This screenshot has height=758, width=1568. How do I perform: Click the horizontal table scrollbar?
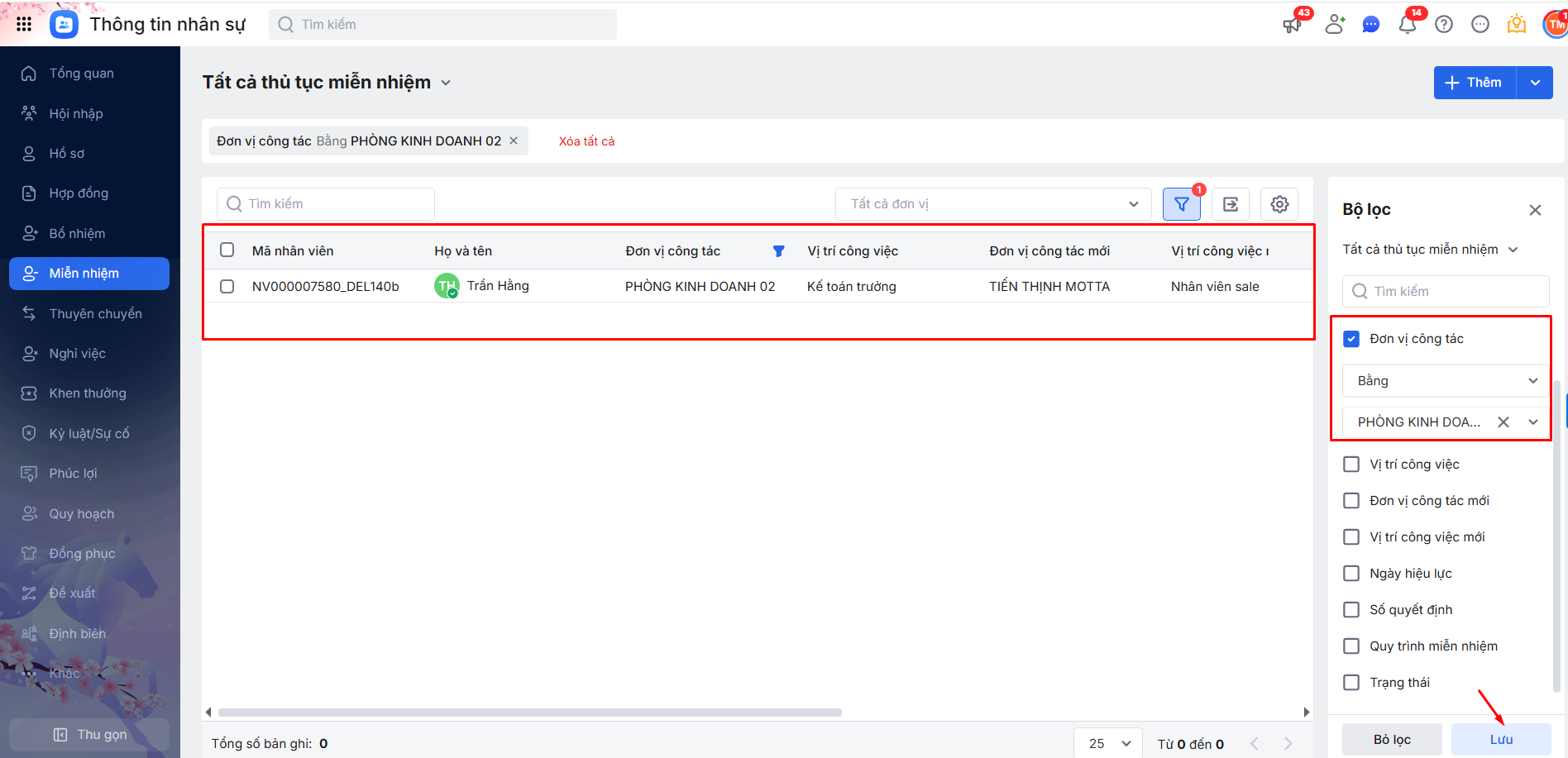529,713
